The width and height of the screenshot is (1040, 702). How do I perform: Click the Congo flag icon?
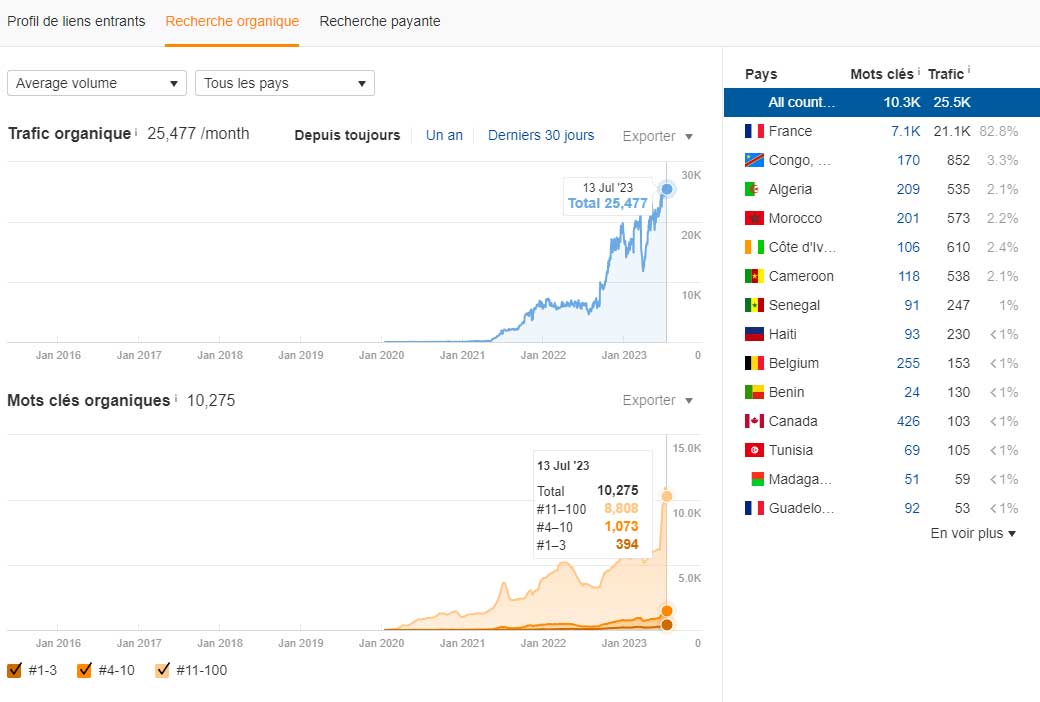(754, 160)
